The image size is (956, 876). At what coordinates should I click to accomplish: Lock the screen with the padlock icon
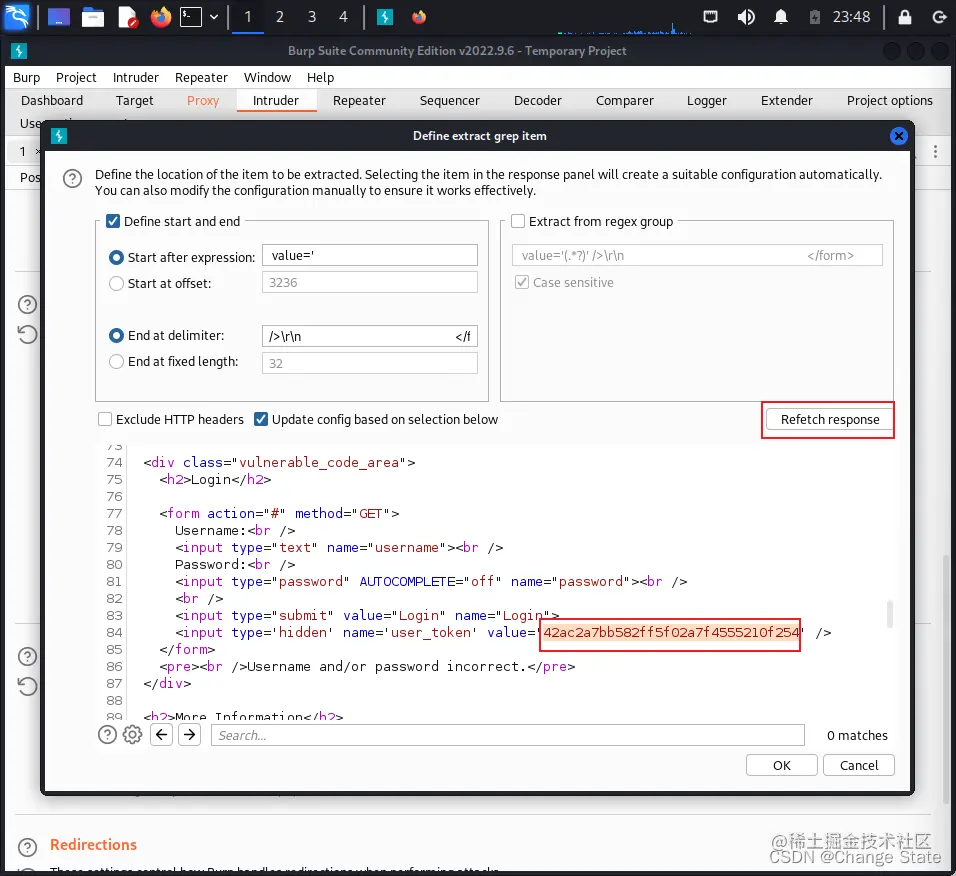(905, 17)
